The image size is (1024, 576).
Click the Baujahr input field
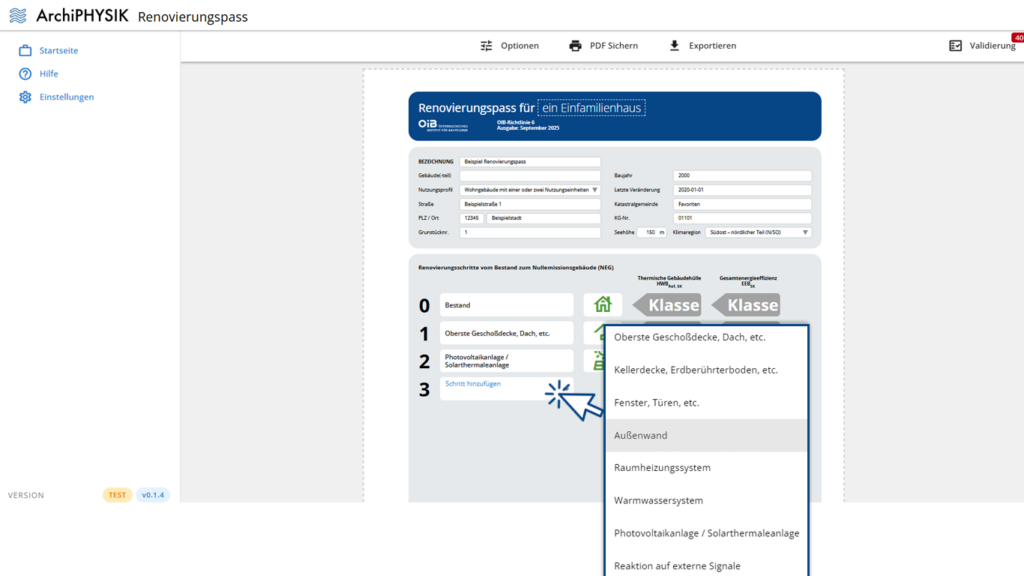point(742,176)
